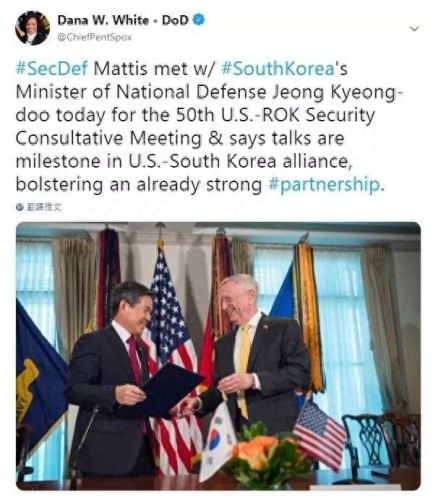This screenshot has width=433, height=500.
Task: Click the small American table flag
Action: point(319,434)
